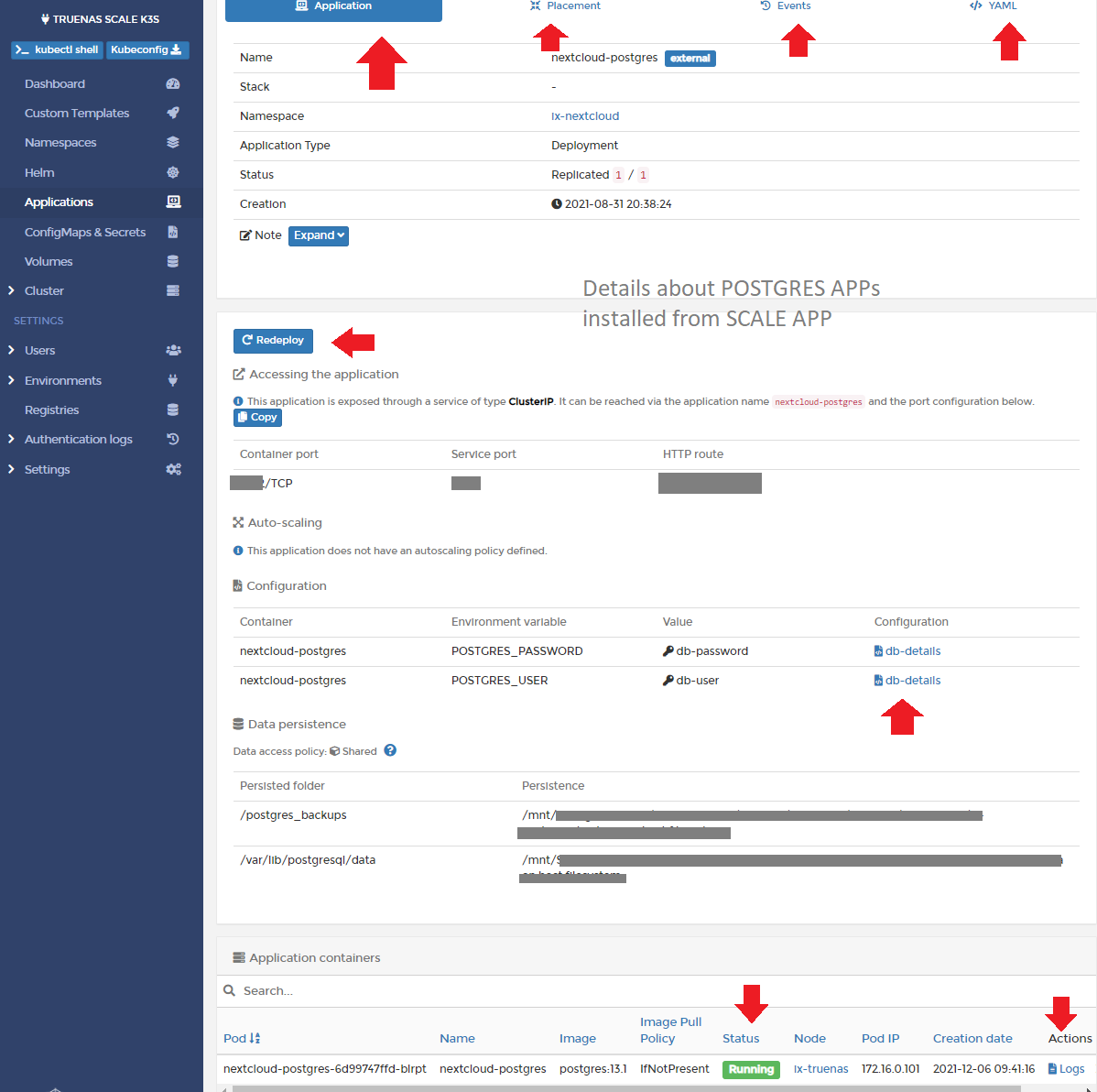Select Applications in the sidebar
This screenshot has height=1092, width=1097.
(x=59, y=202)
